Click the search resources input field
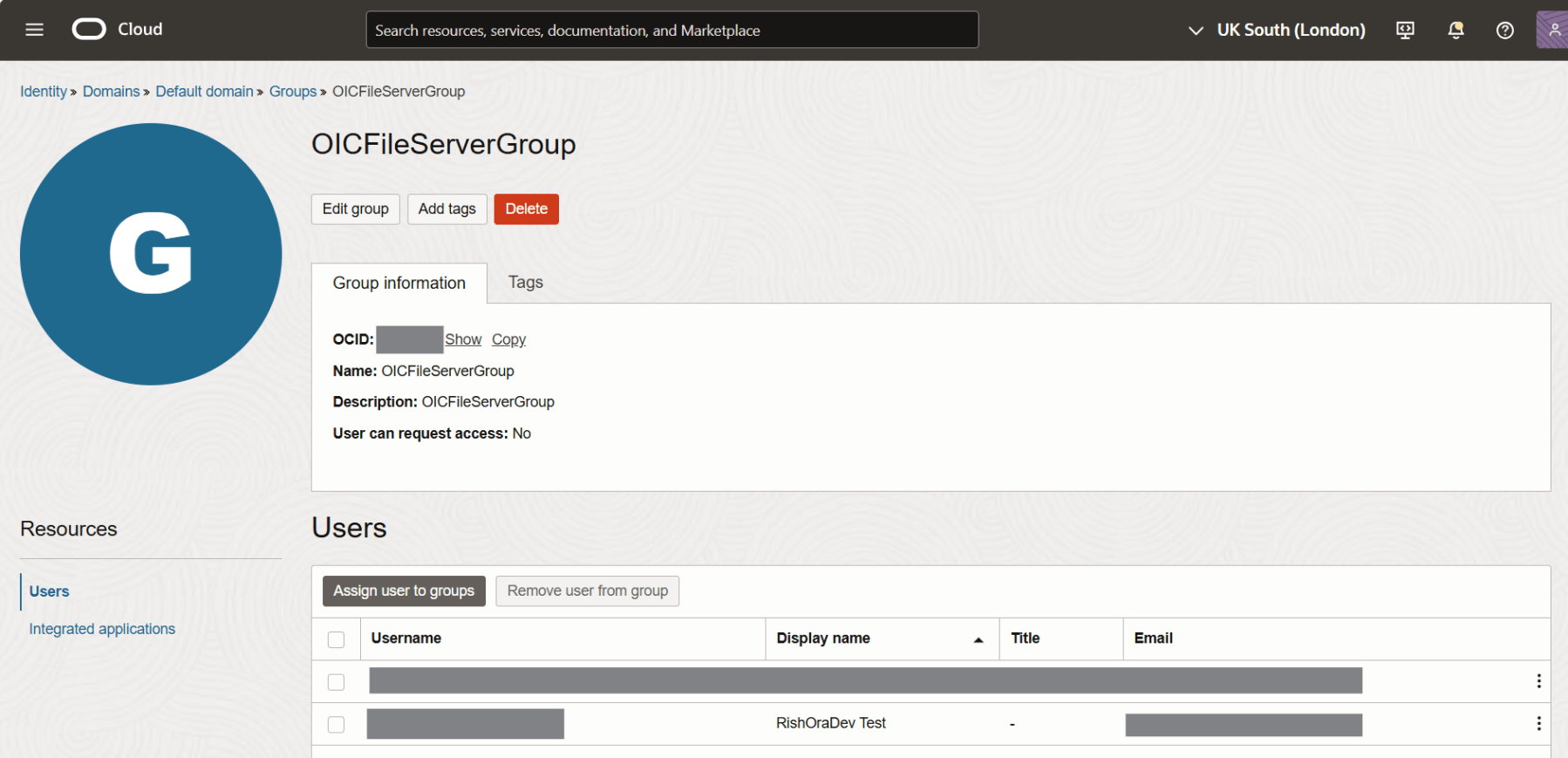1568x758 pixels. pos(672,31)
